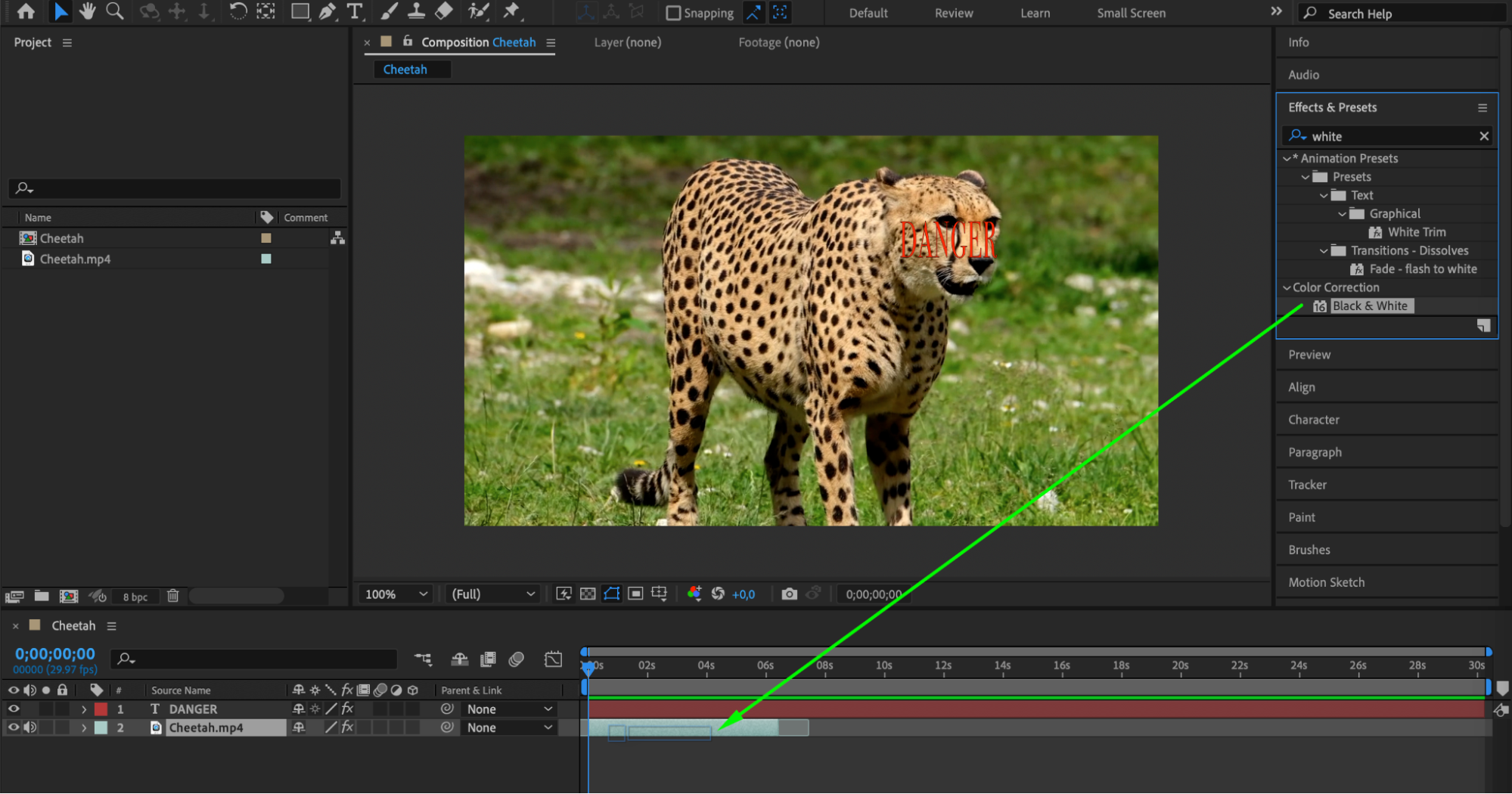The width and height of the screenshot is (1512, 794).
Task: Collapse the Color Correction category
Action: pyautogui.click(x=1287, y=287)
